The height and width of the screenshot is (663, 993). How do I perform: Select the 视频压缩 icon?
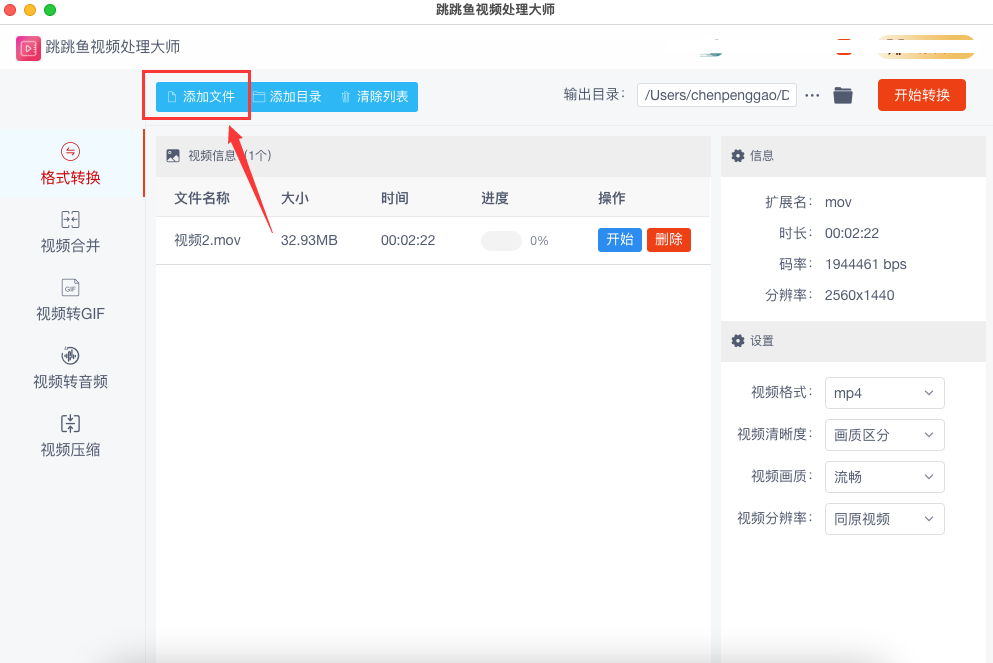tap(70, 424)
